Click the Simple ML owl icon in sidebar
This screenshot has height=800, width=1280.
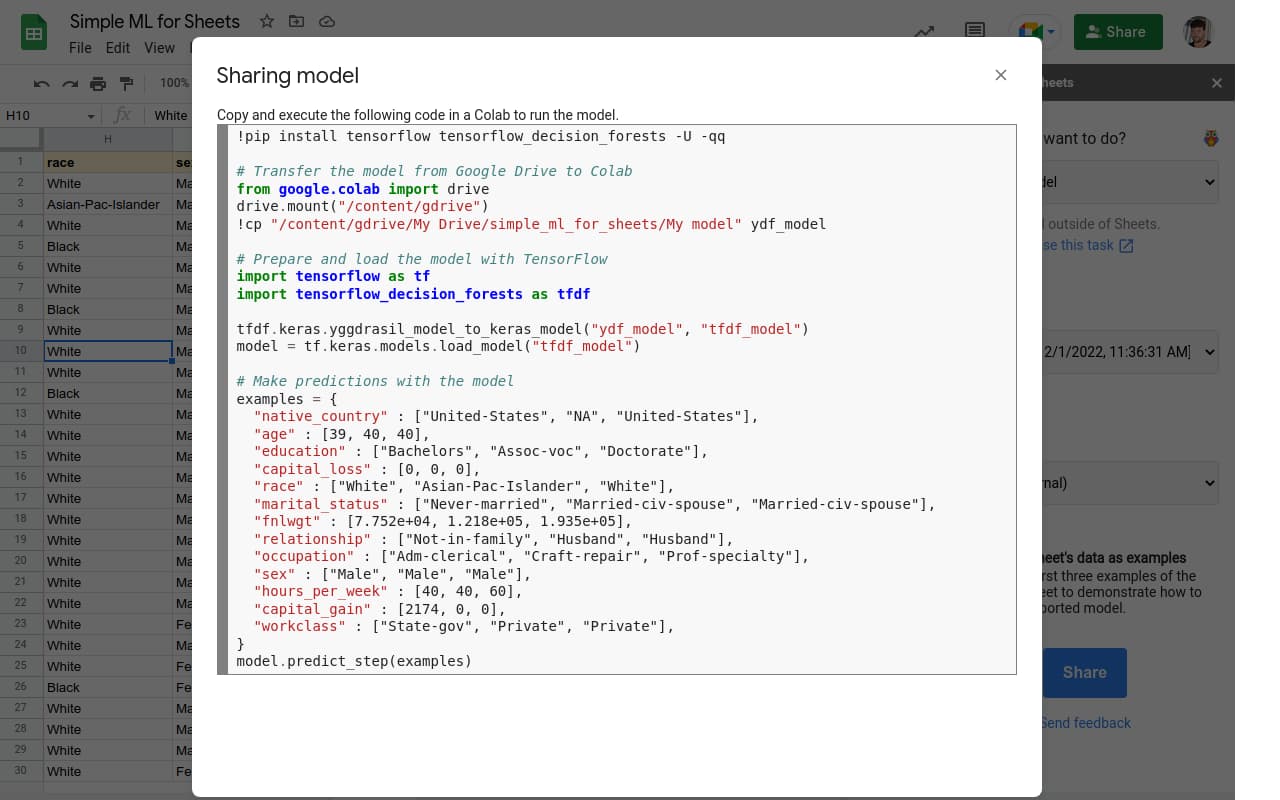(x=1210, y=139)
